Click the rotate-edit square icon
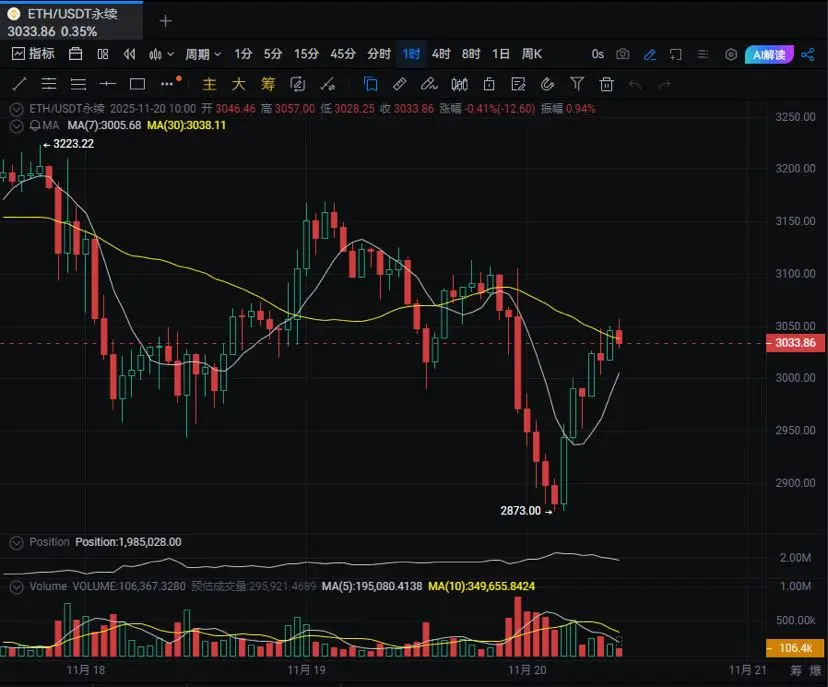828x687 pixels. pos(298,84)
